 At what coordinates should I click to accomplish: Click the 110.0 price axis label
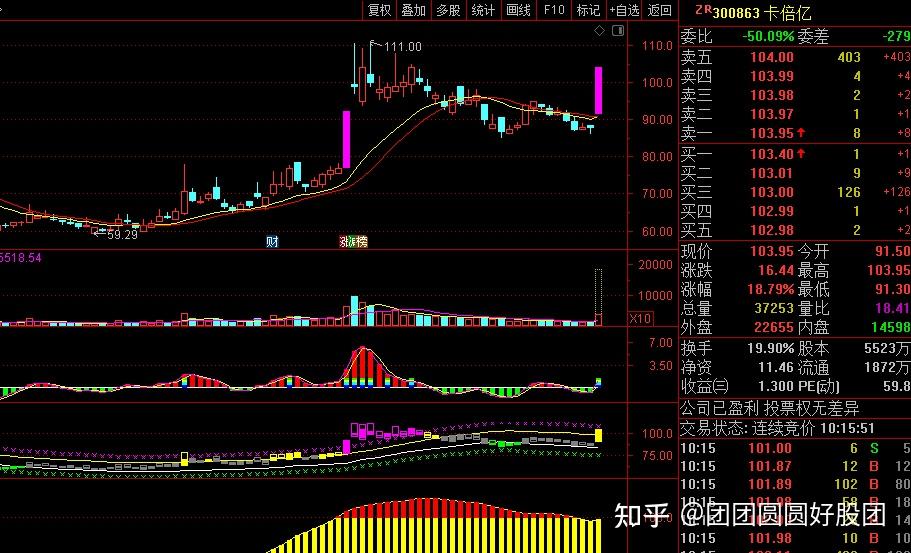[657, 45]
